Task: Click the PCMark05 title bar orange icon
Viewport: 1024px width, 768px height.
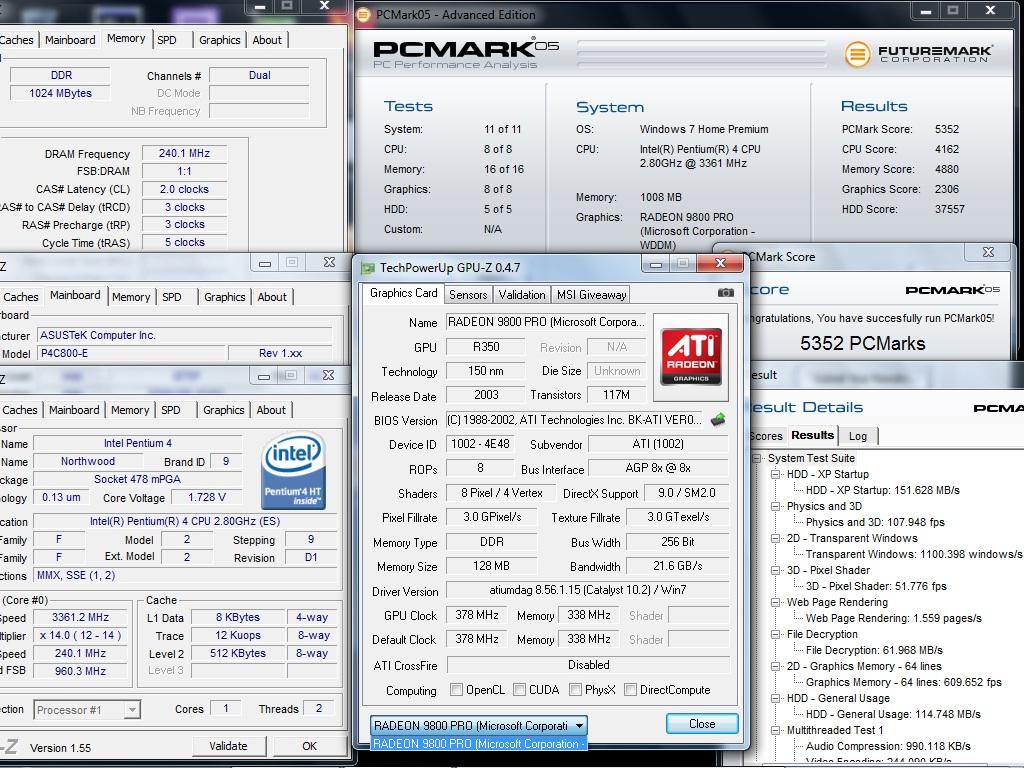Action: tap(364, 14)
